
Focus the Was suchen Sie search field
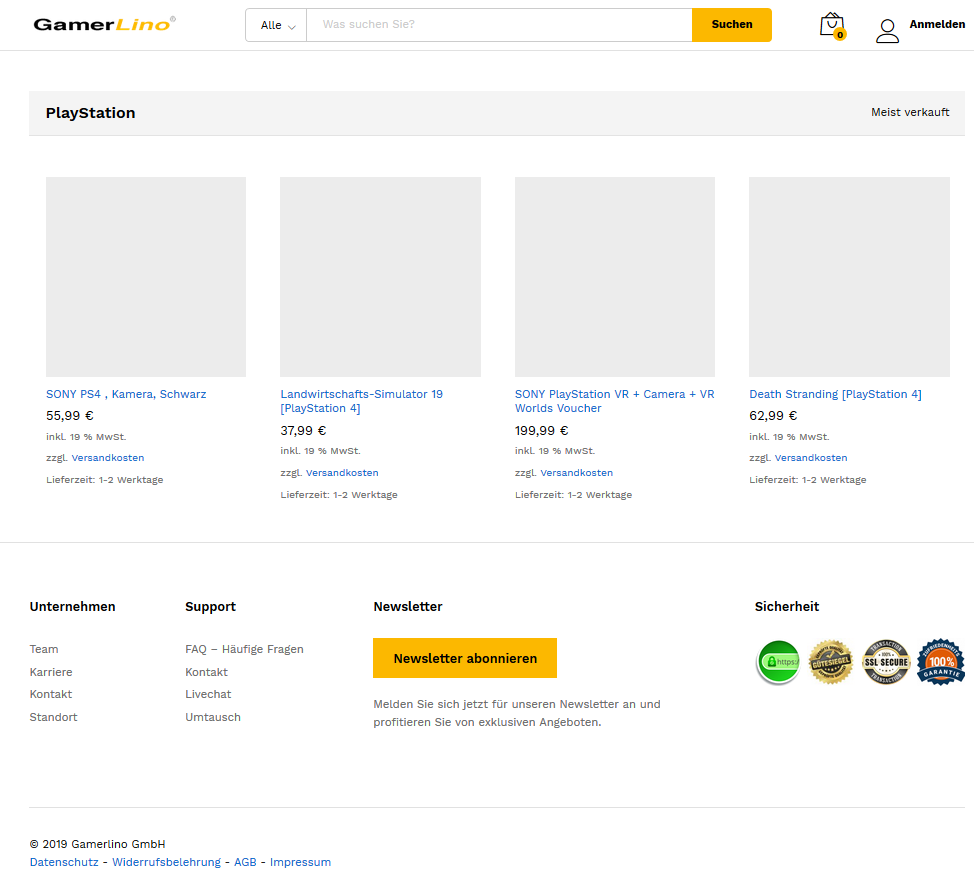point(499,25)
